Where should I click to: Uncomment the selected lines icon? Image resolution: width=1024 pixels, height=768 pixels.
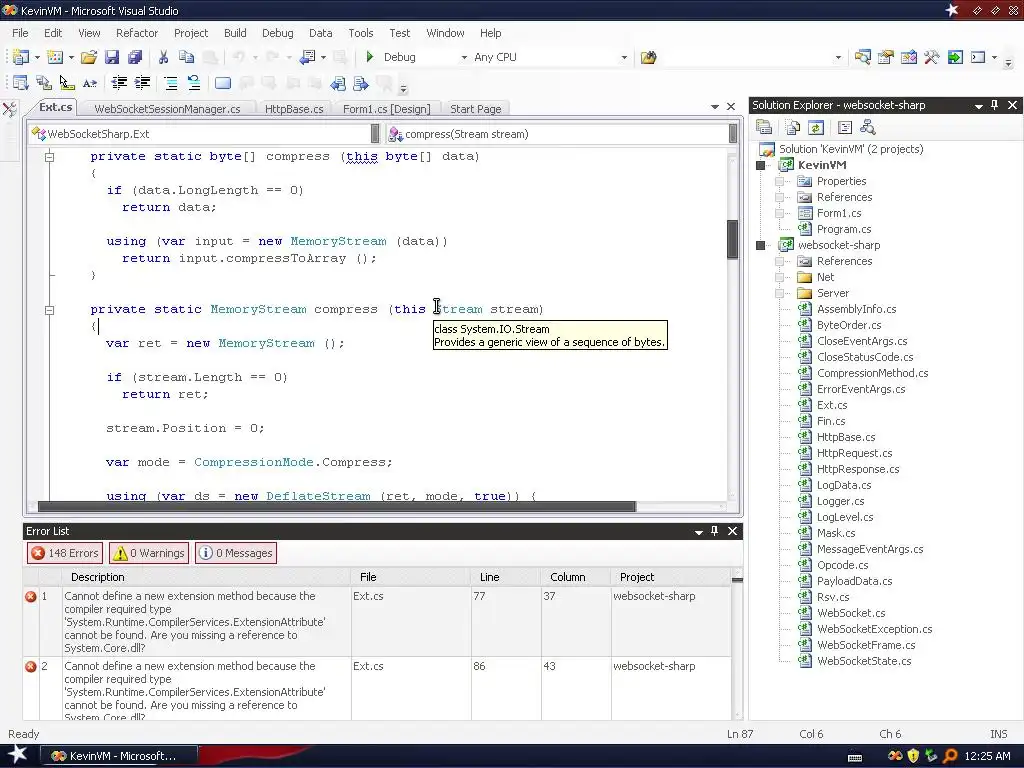tap(194, 83)
